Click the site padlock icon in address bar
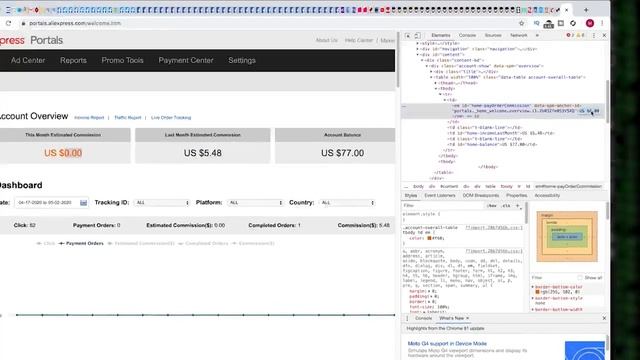 tap(23, 23)
